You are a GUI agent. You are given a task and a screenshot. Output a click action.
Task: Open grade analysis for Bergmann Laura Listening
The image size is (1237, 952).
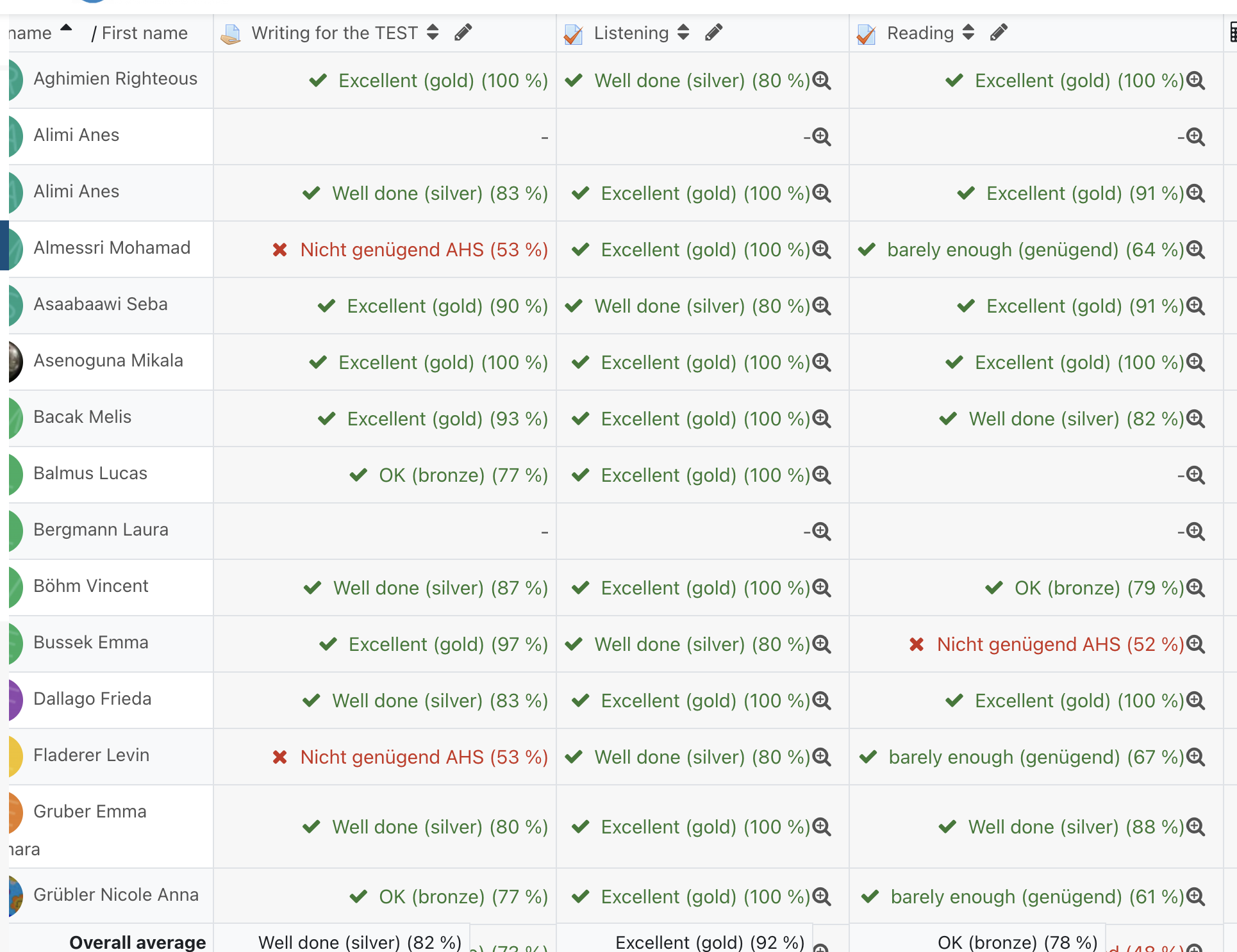tap(822, 532)
